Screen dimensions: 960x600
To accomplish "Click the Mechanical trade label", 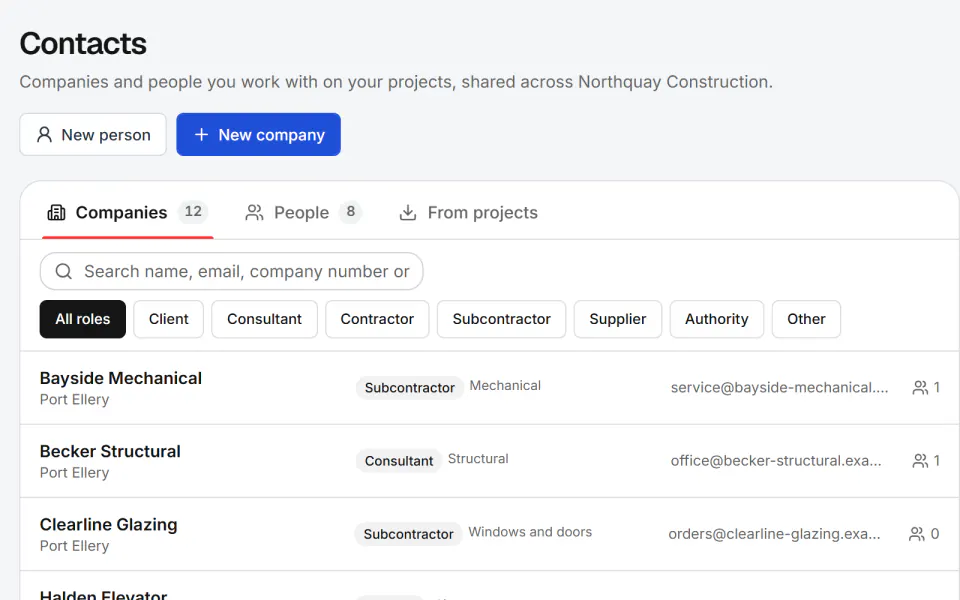I will point(505,386).
